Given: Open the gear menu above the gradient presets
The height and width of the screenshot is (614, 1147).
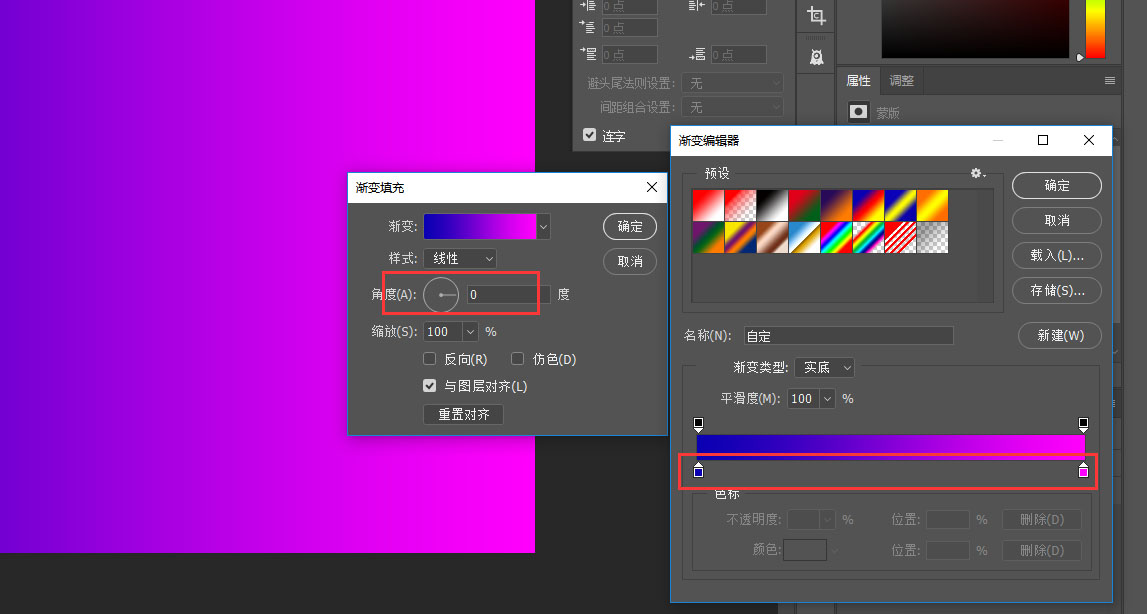Looking at the screenshot, I should pyautogui.click(x=977, y=173).
